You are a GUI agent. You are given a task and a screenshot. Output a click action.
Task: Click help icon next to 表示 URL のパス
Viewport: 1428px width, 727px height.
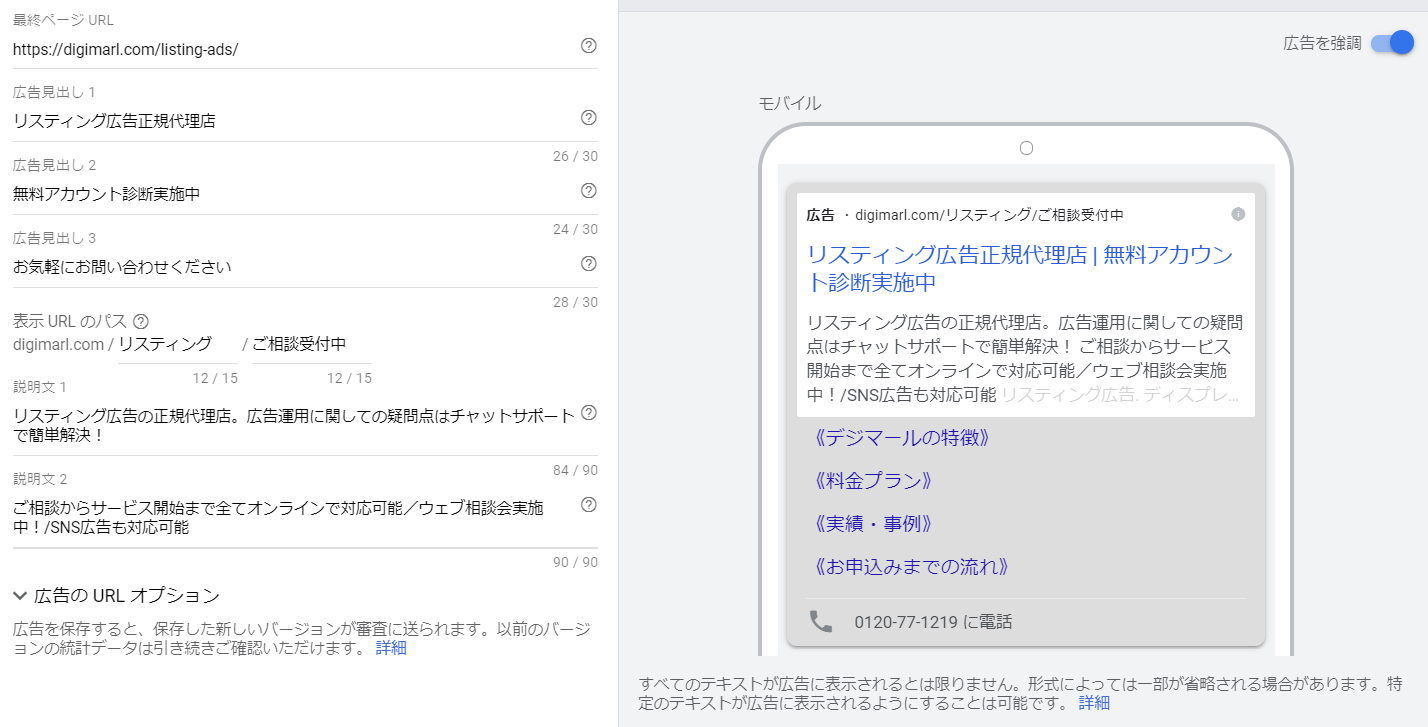(141, 321)
